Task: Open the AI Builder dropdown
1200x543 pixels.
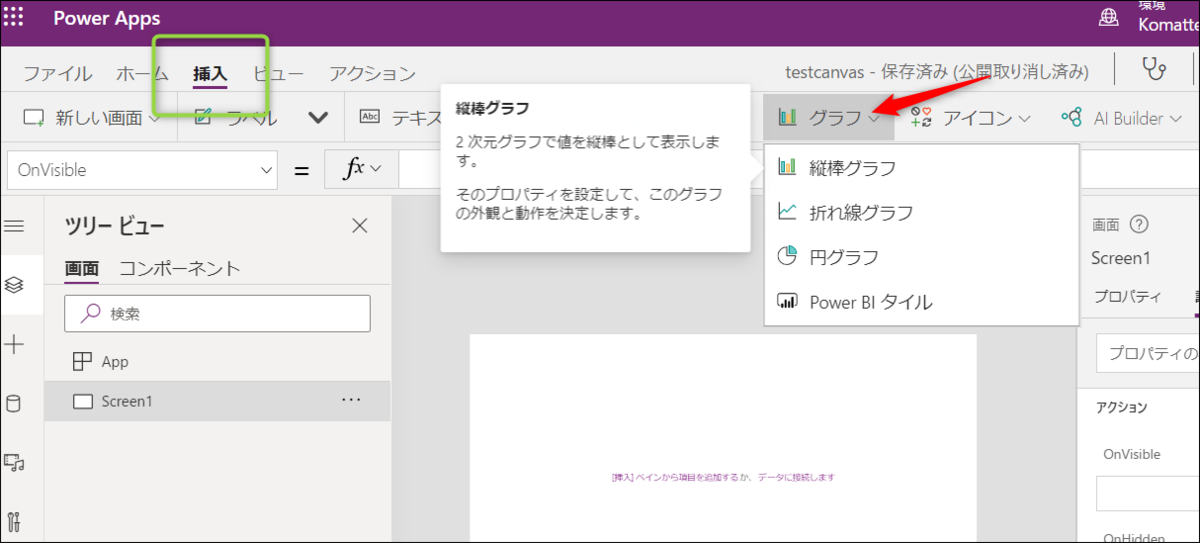Action: pos(1121,118)
